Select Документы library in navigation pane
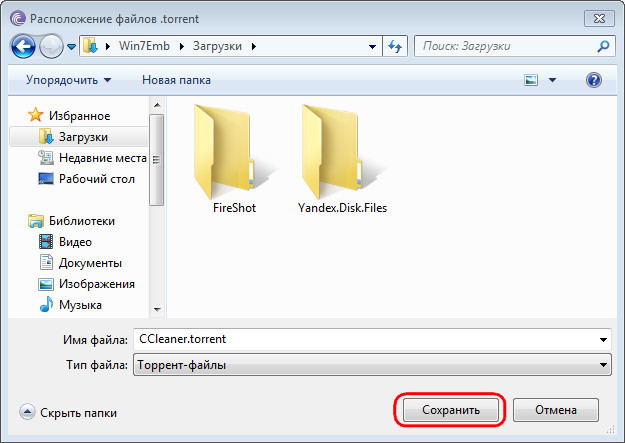Image resolution: width=625 pixels, height=443 pixels. pyautogui.click(x=90, y=263)
